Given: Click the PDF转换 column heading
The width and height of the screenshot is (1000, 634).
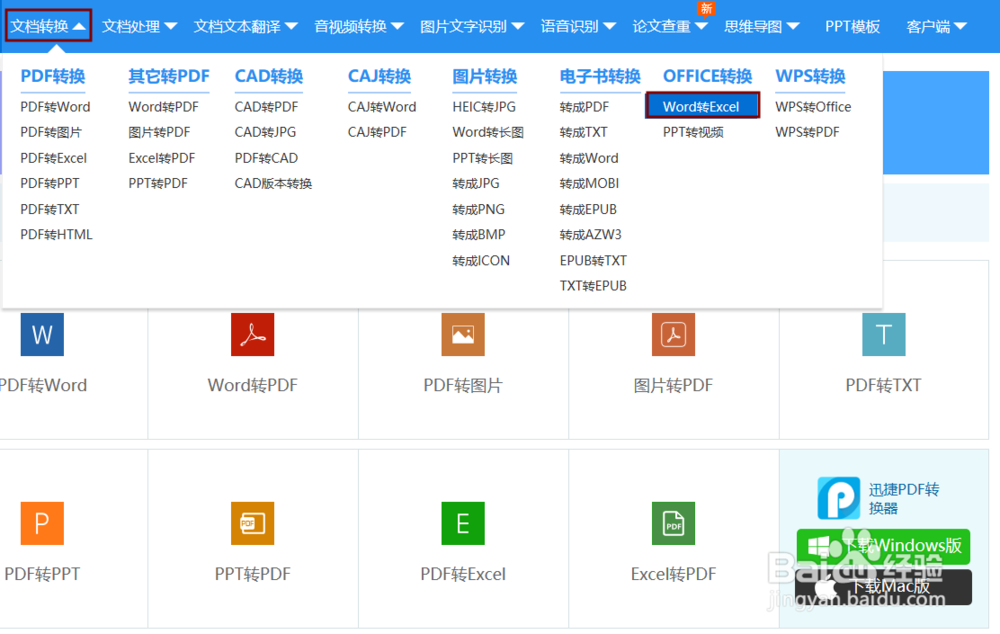Looking at the screenshot, I should tap(53, 77).
